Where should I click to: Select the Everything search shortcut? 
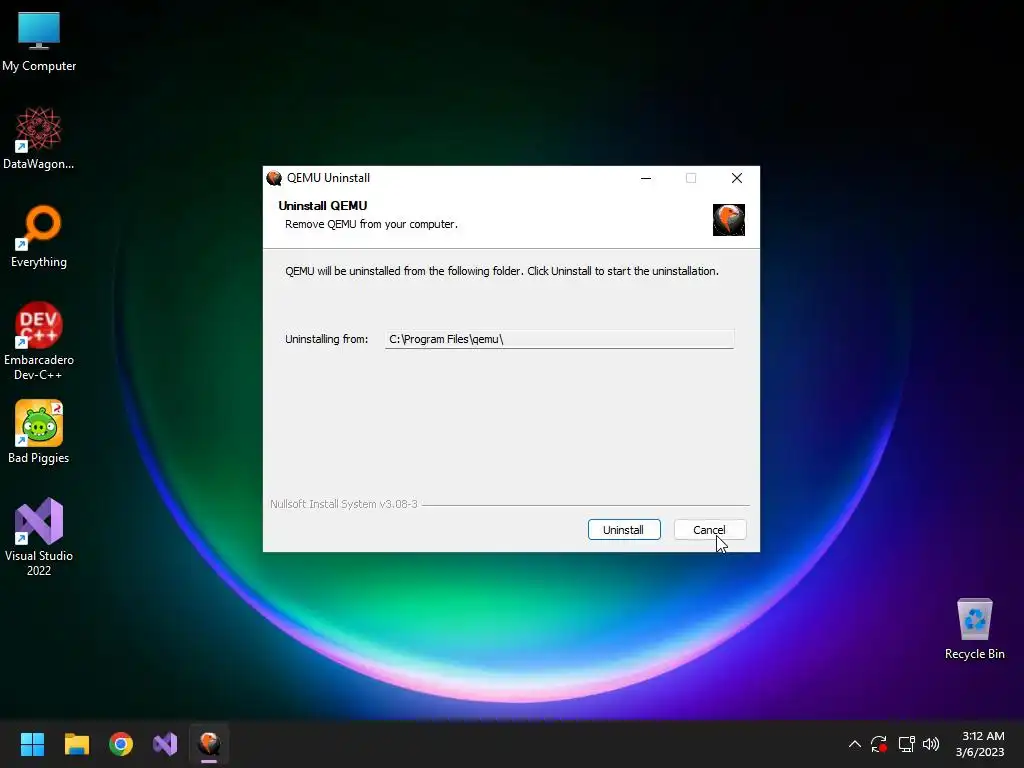[39, 236]
